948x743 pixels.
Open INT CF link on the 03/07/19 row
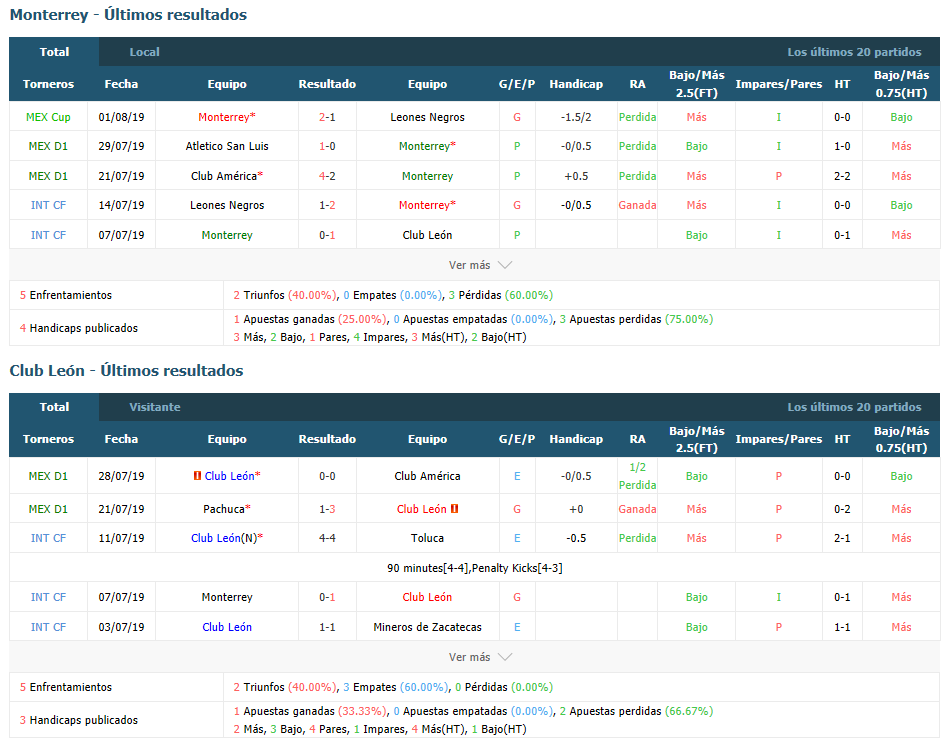tap(48, 627)
